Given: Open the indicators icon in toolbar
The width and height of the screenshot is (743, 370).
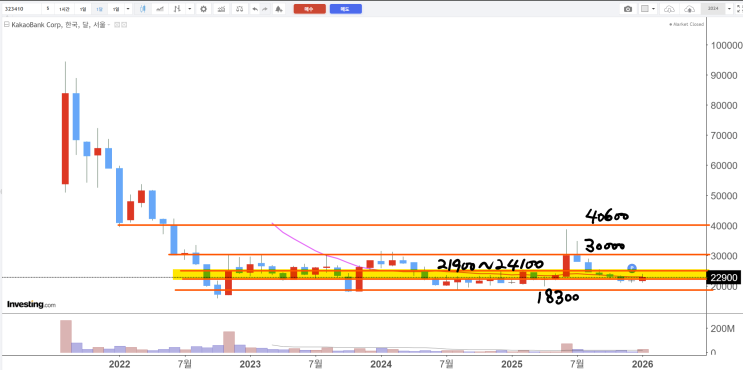Looking at the screenshot, I should tap(221, 9).
